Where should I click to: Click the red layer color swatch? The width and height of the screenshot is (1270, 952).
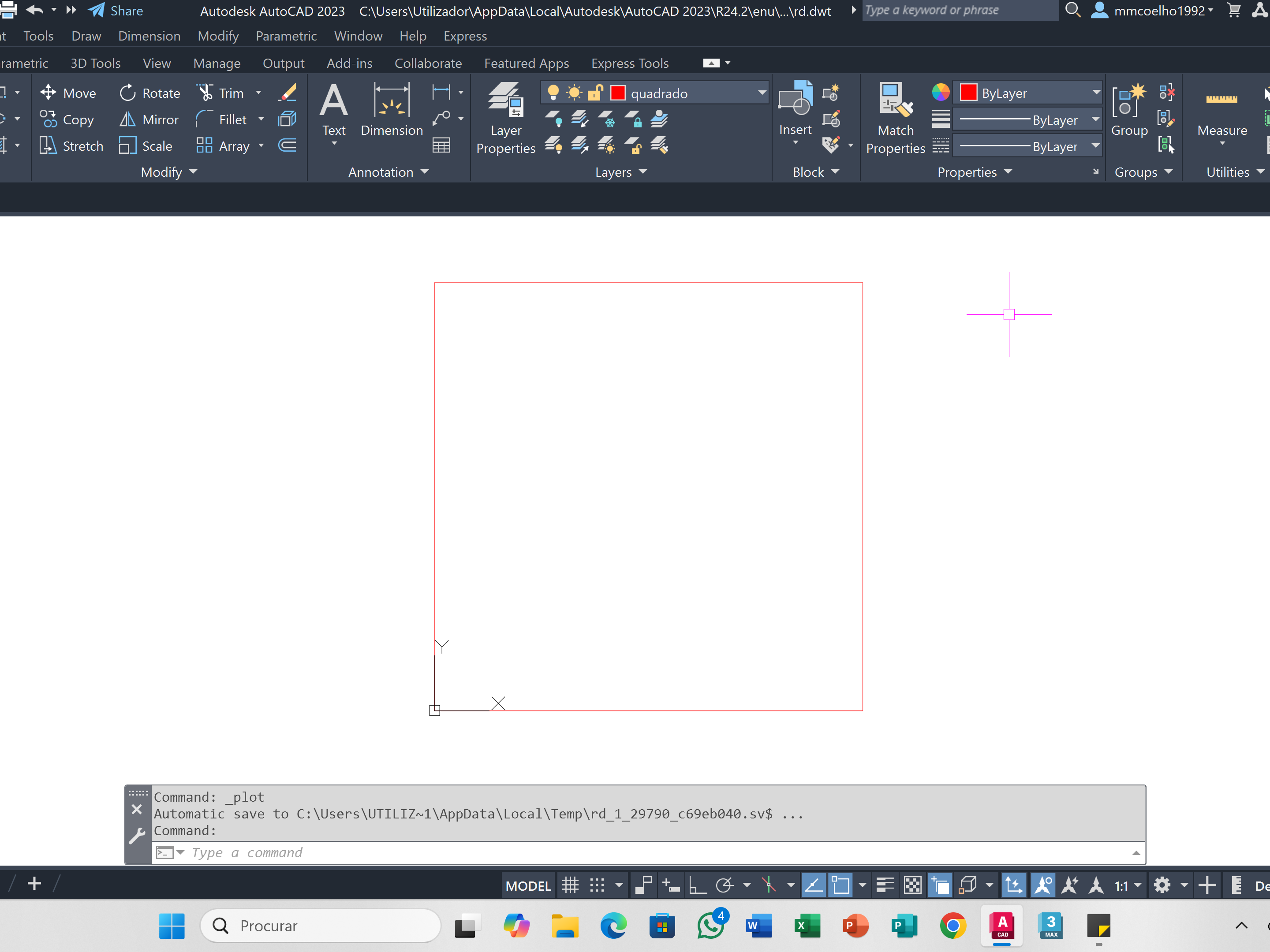618,93
